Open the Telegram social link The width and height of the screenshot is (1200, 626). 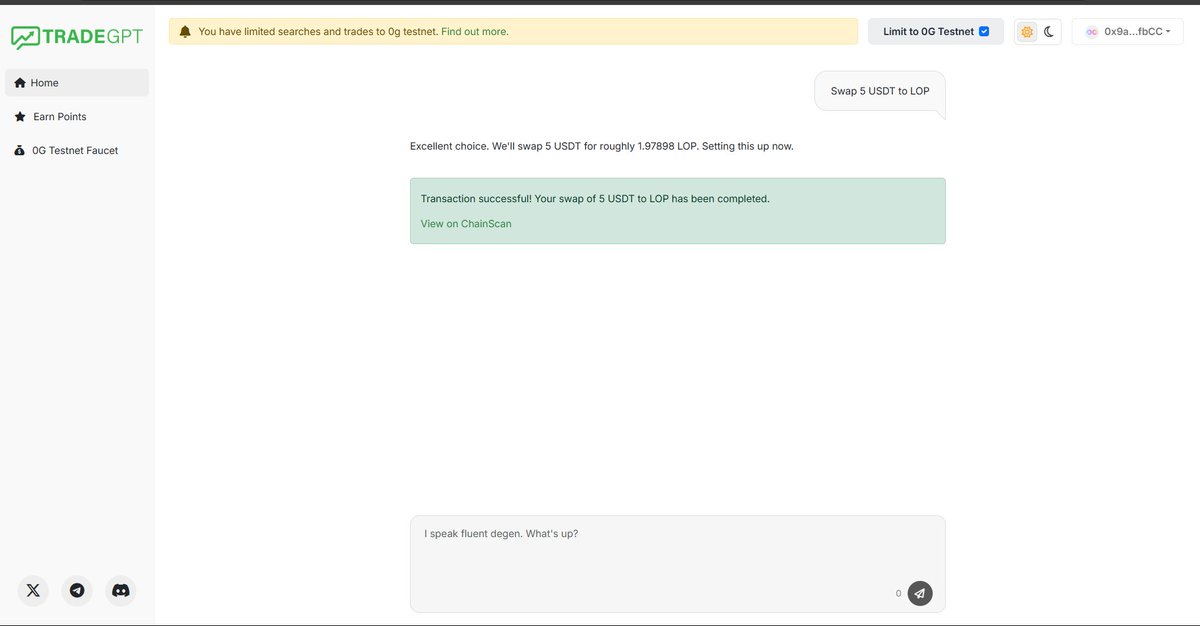(77, 591)
